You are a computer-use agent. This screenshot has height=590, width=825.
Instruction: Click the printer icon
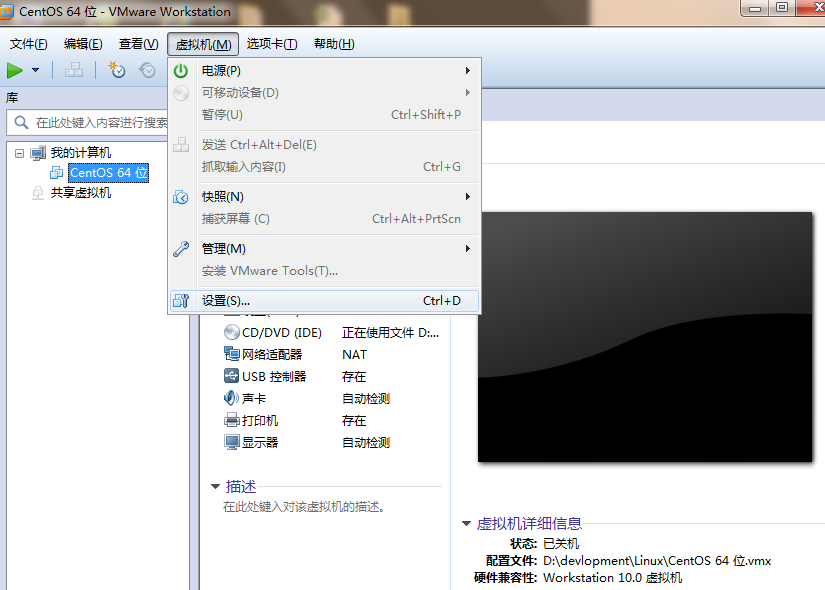point(232,420)
